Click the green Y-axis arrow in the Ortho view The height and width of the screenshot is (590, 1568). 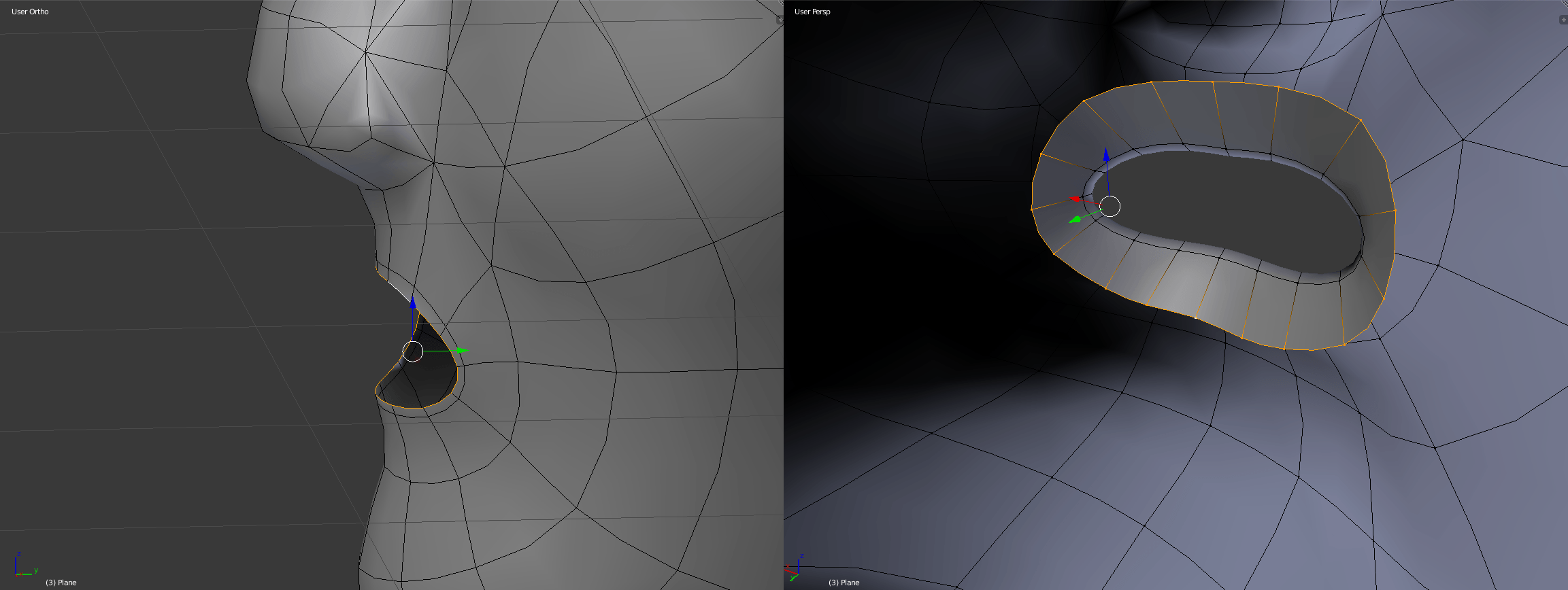[x=461, y=351]
